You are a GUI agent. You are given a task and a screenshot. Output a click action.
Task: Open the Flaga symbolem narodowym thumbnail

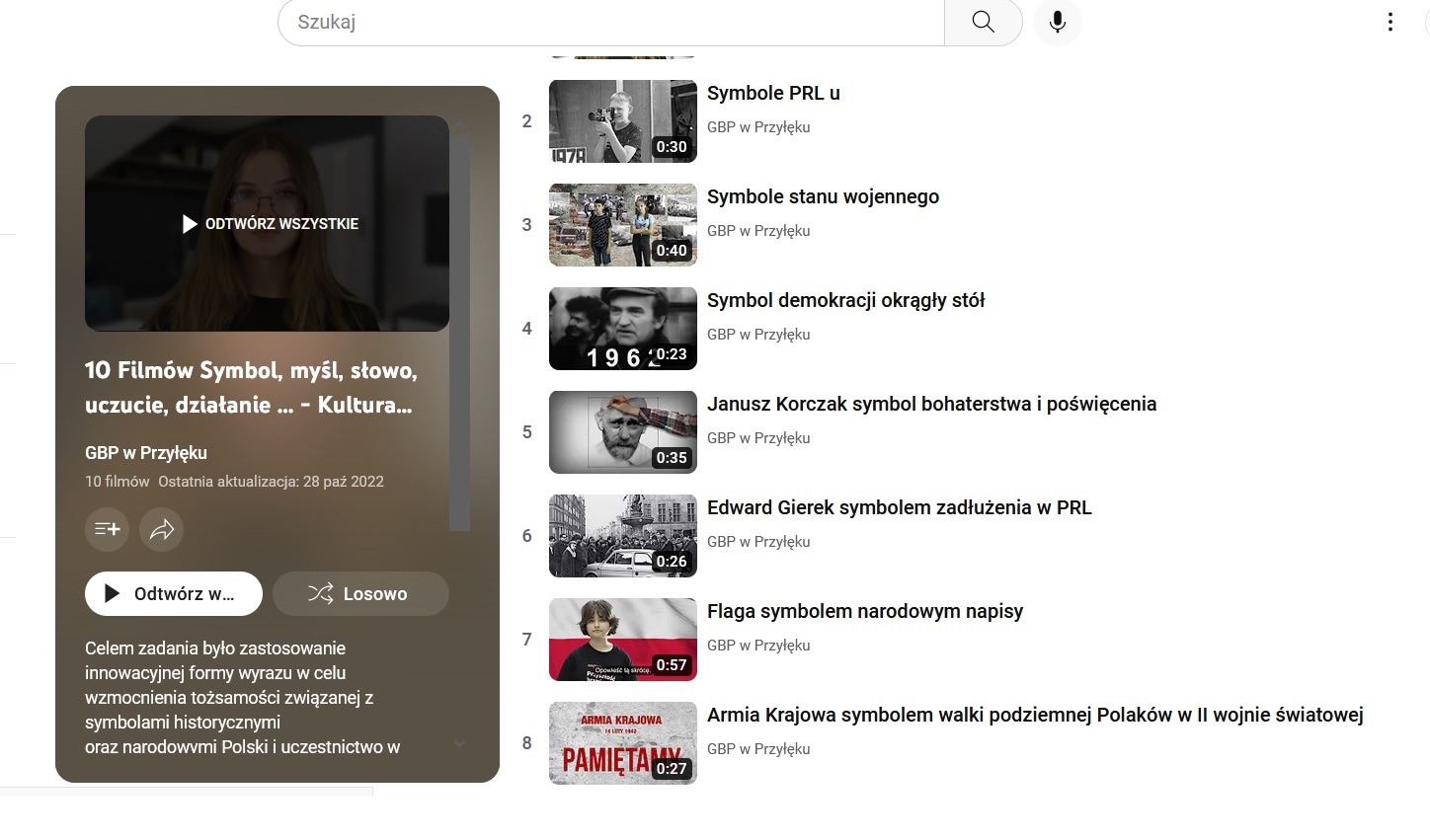point(623,640)
